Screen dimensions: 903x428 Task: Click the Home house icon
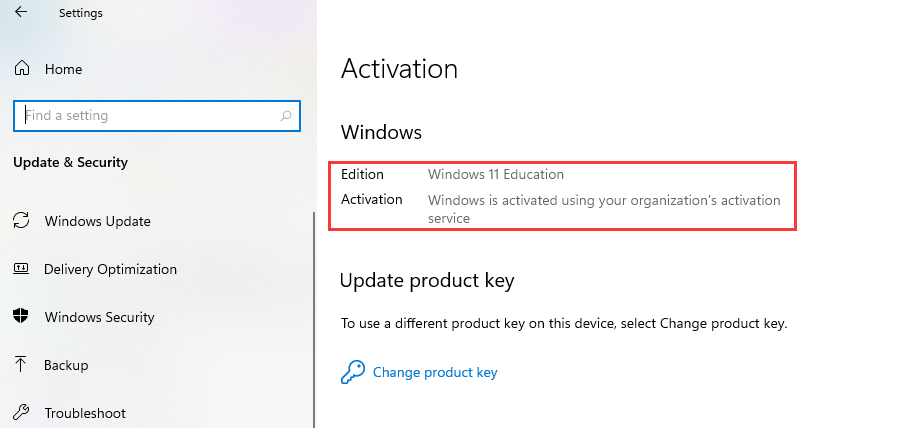(x=21, y=69)
